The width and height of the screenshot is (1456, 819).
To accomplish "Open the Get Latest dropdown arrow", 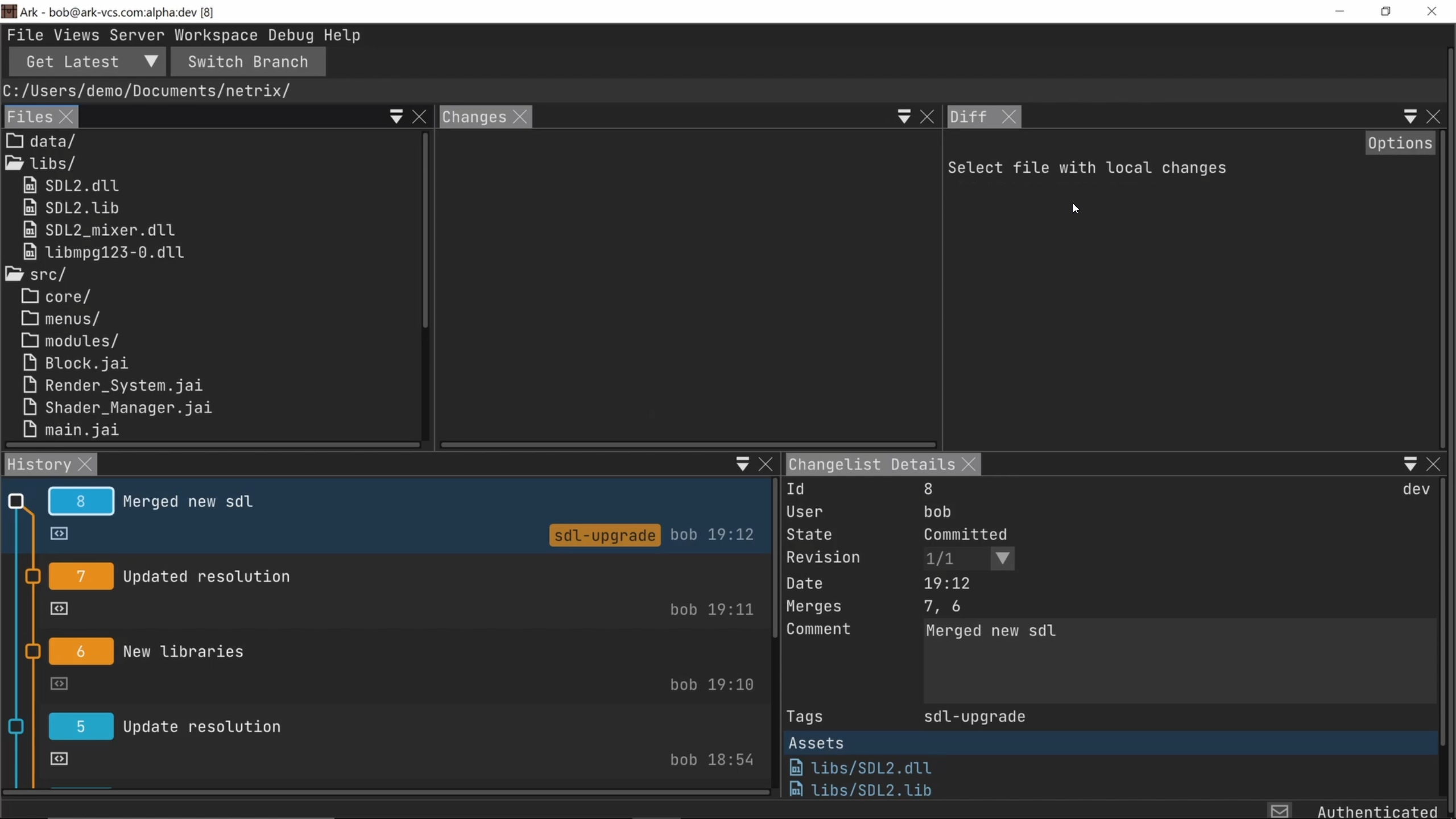I will pyautogui.click(x=151, y=61).
